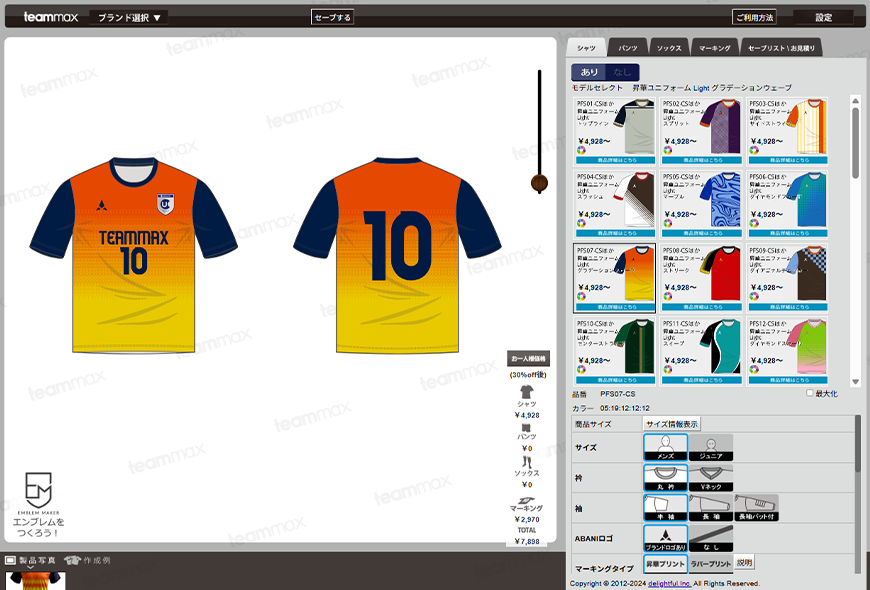Click the socks price icon above ソックス

[x=527, y=462]
